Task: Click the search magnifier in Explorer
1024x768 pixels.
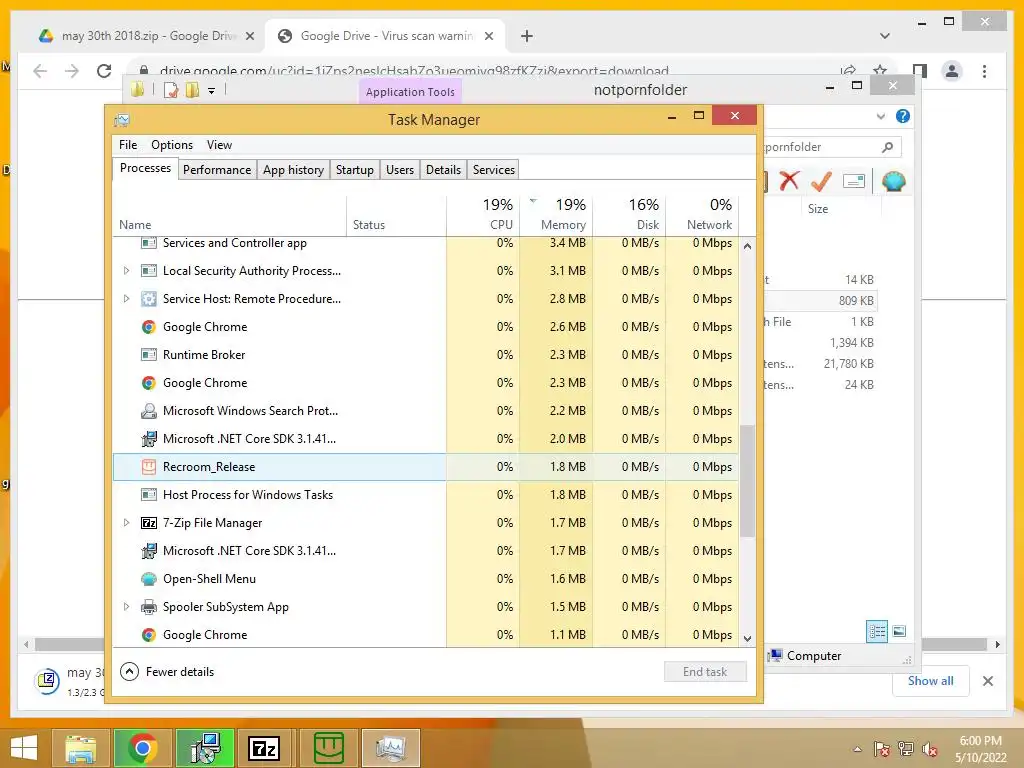Action: click(x=888, y=147)
